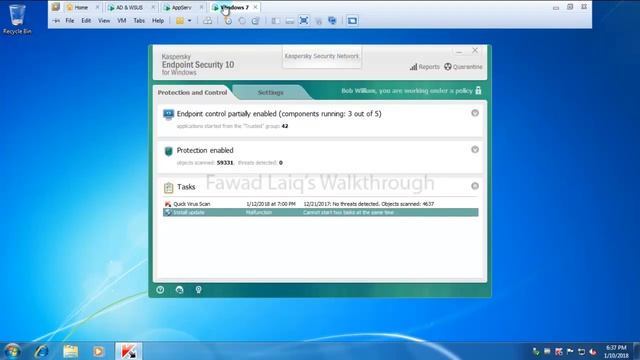Click the Kaspersky Security Network button
Screen dimensions: 640x360
tap(322, 56)
